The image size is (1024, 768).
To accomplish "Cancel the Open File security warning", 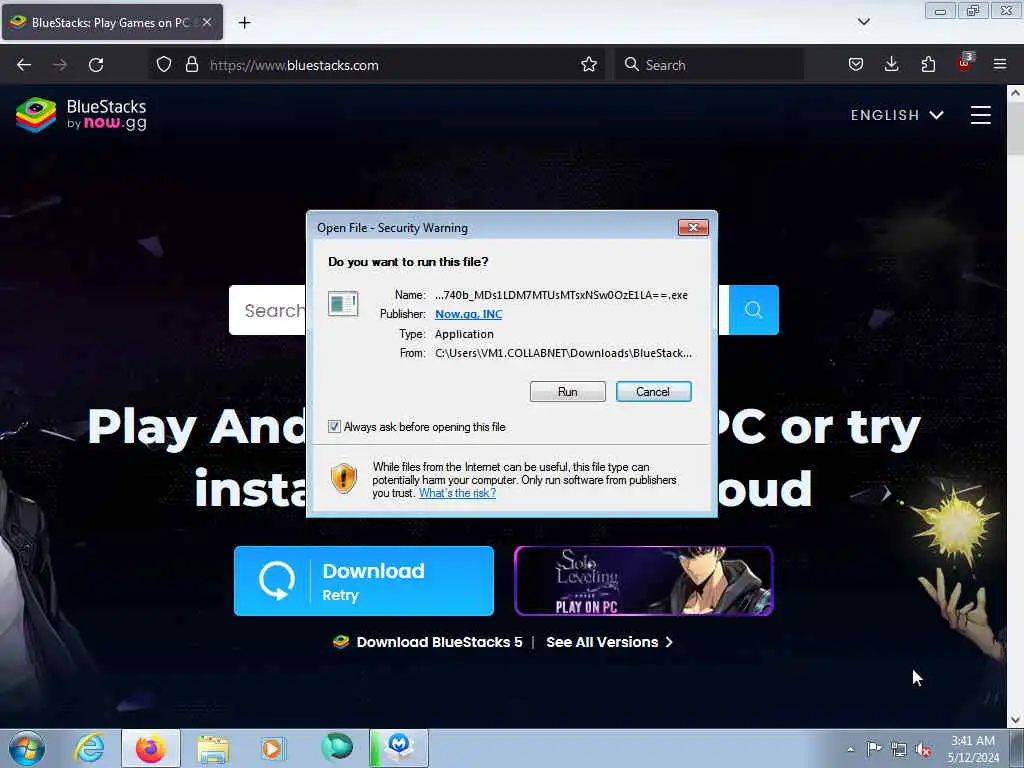I will [x=653, y=392].
